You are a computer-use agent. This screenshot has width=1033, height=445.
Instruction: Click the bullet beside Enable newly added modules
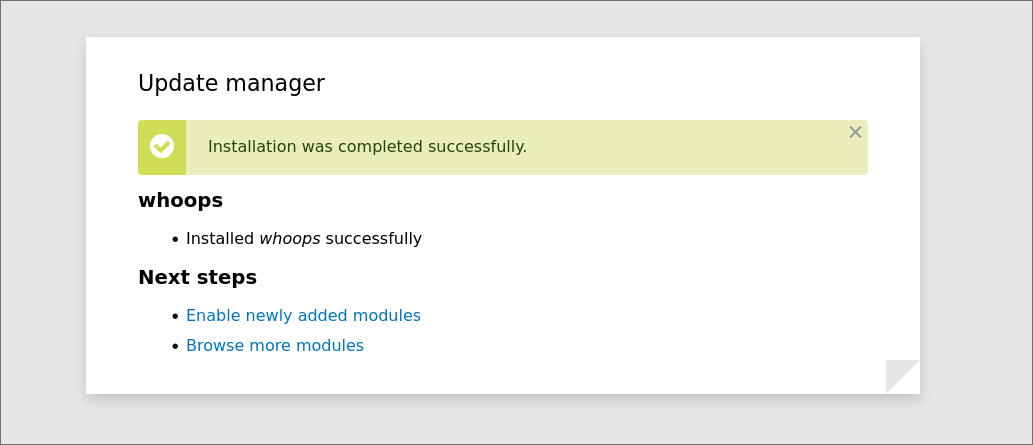point(175,317)
